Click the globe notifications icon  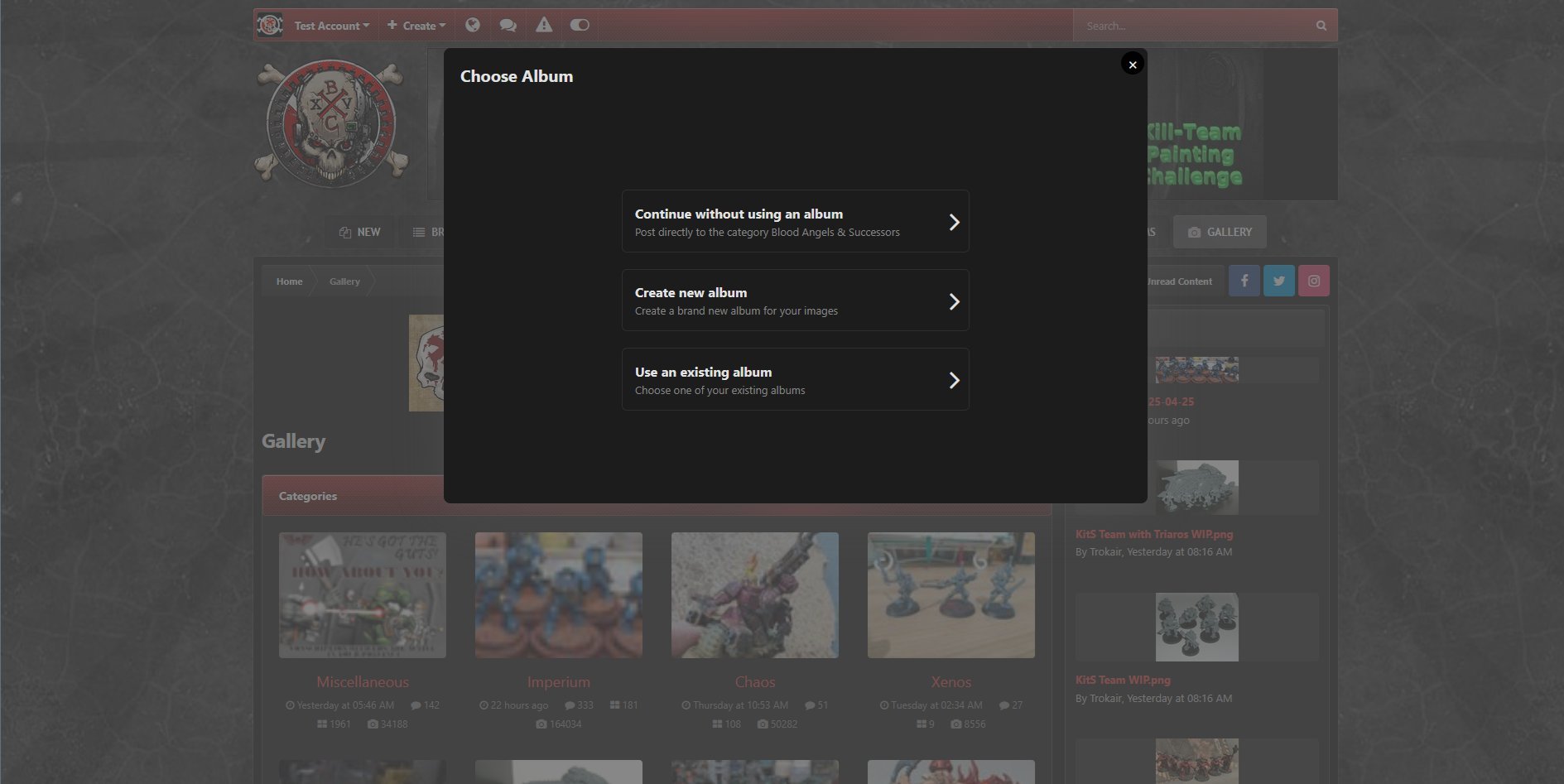point(473,25)
